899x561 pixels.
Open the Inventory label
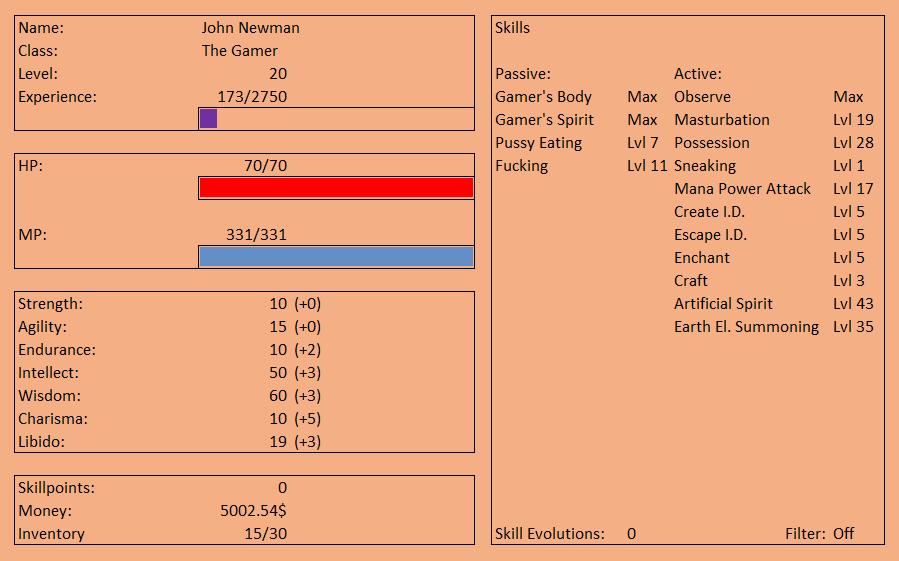(51, 533)
